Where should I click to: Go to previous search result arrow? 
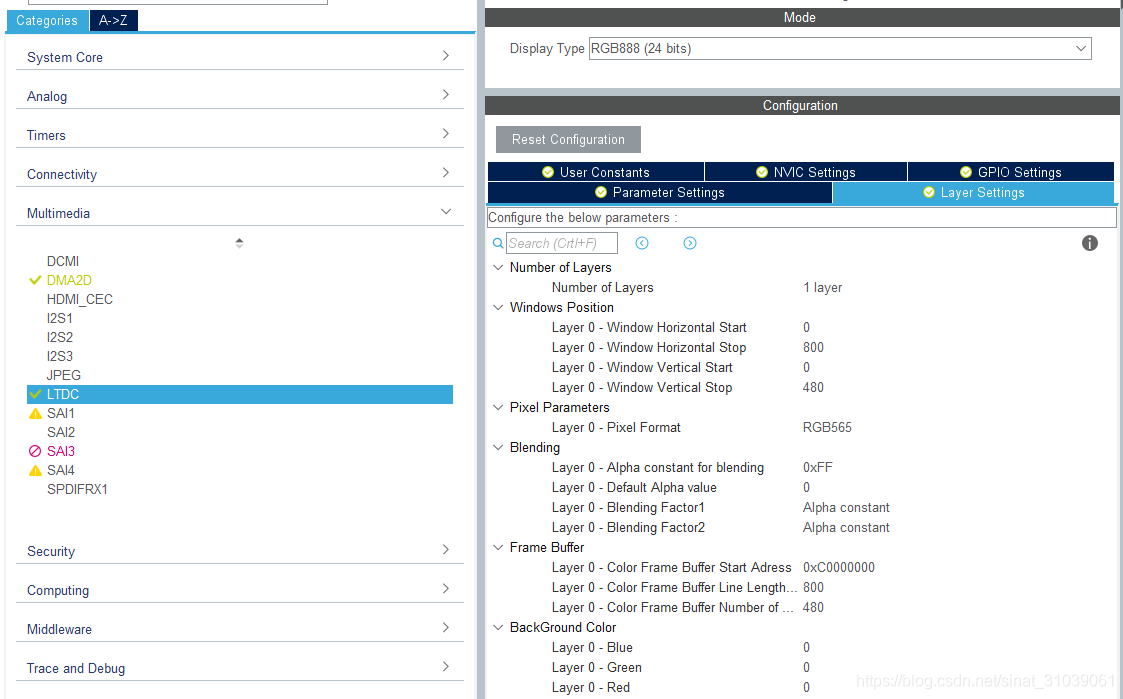[x=642, y=244]
